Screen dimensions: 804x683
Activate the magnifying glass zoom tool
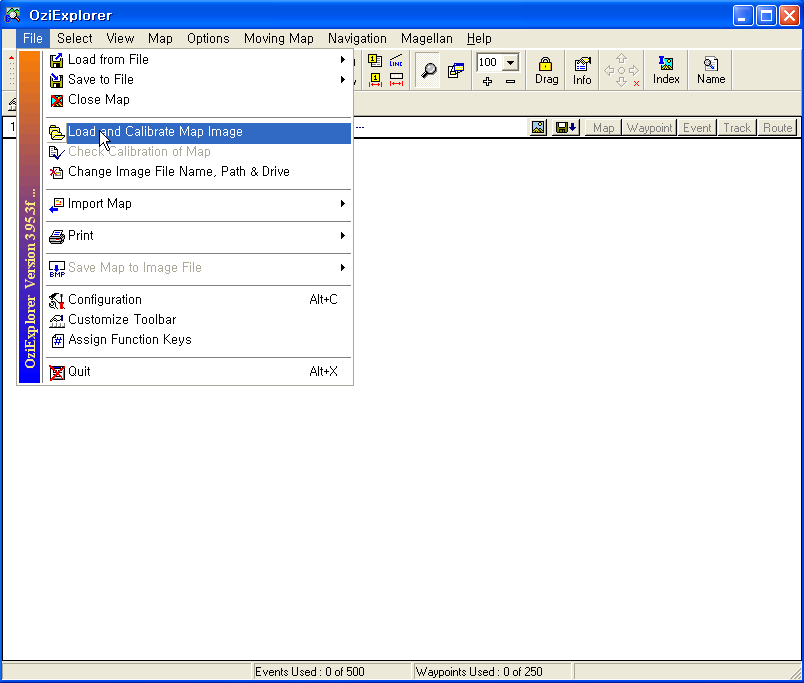pyautogui.click(x=428, y=70)
